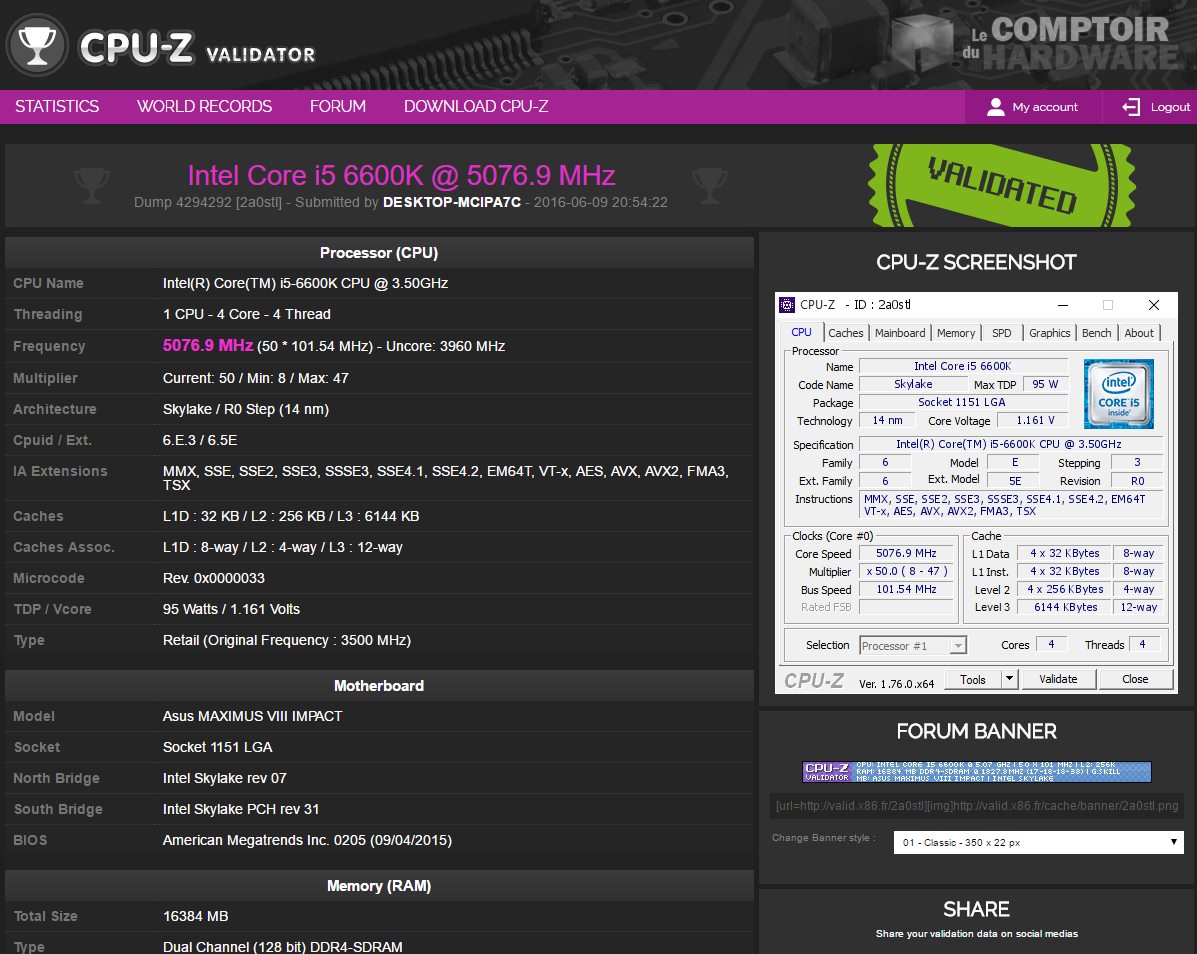Click the CPU-Z window title chip icon
Viewport: 1197px width, 954px height.
788,305
